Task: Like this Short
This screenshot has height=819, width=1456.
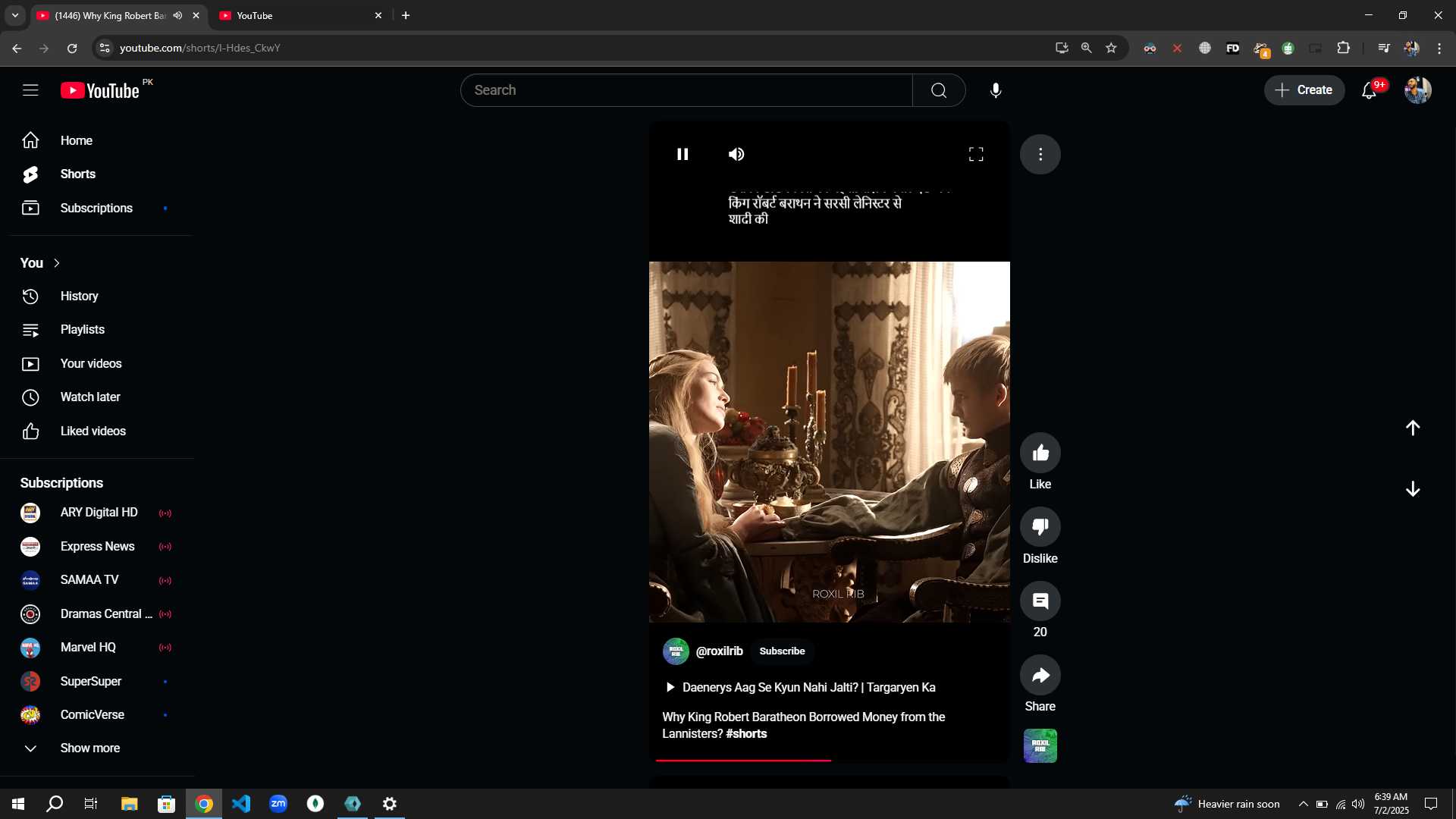Action: 1040,453
